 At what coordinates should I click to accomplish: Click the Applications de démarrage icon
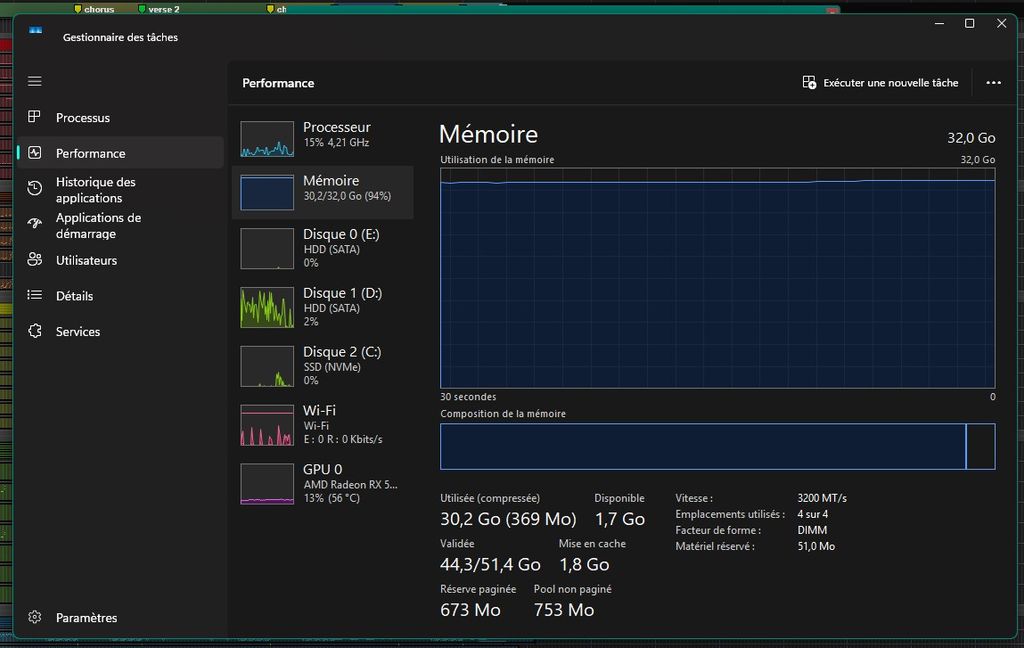click(35, 224)
